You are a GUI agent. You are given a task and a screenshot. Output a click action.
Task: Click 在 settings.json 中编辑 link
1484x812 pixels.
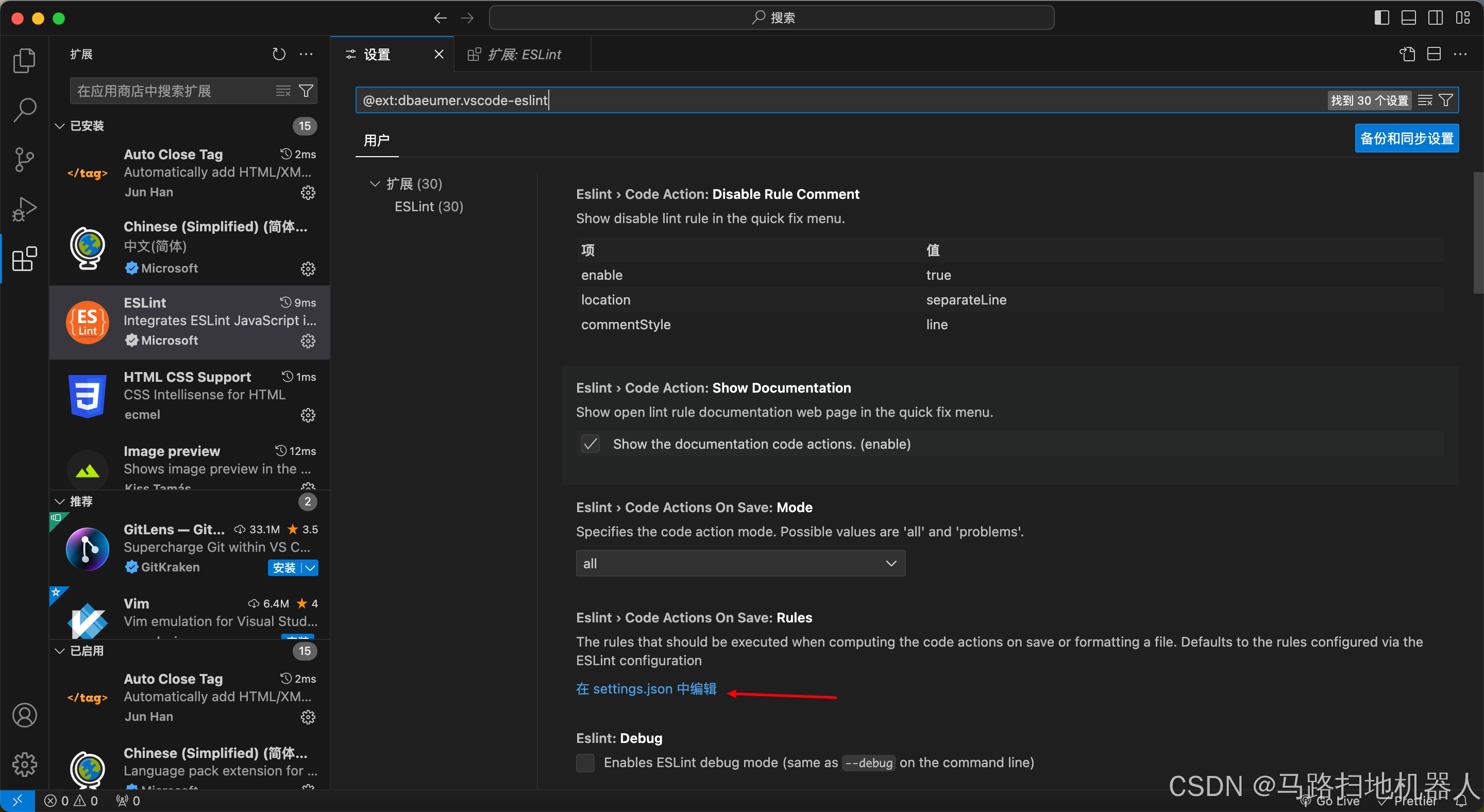[646, 689]
